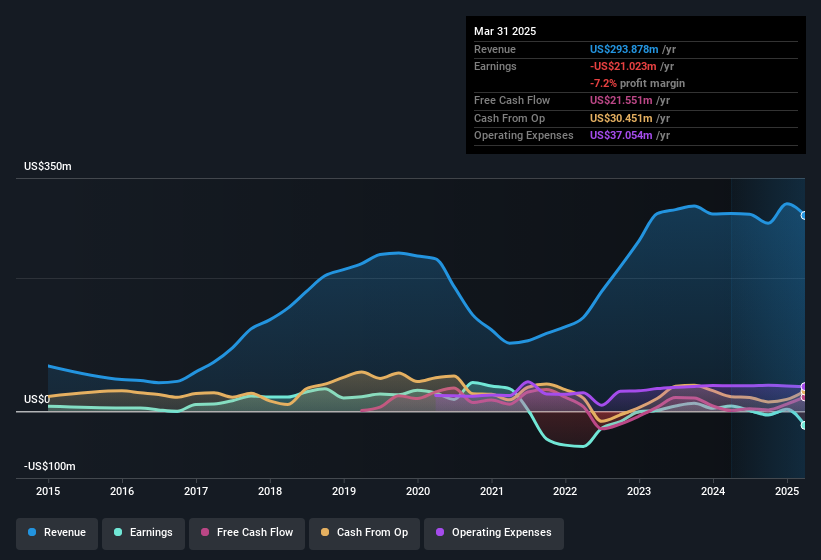Click the Earnings label in the tooltip

(x=495, y=66)
